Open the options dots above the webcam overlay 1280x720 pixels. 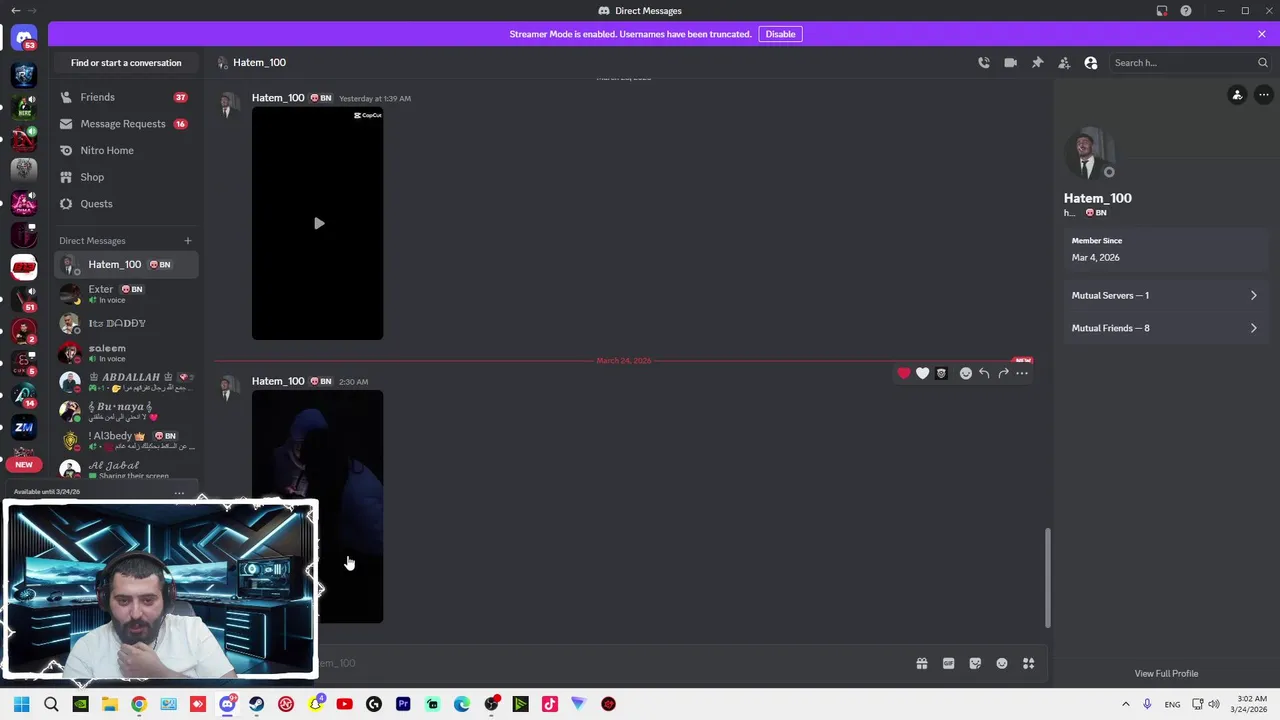(179, 492)
